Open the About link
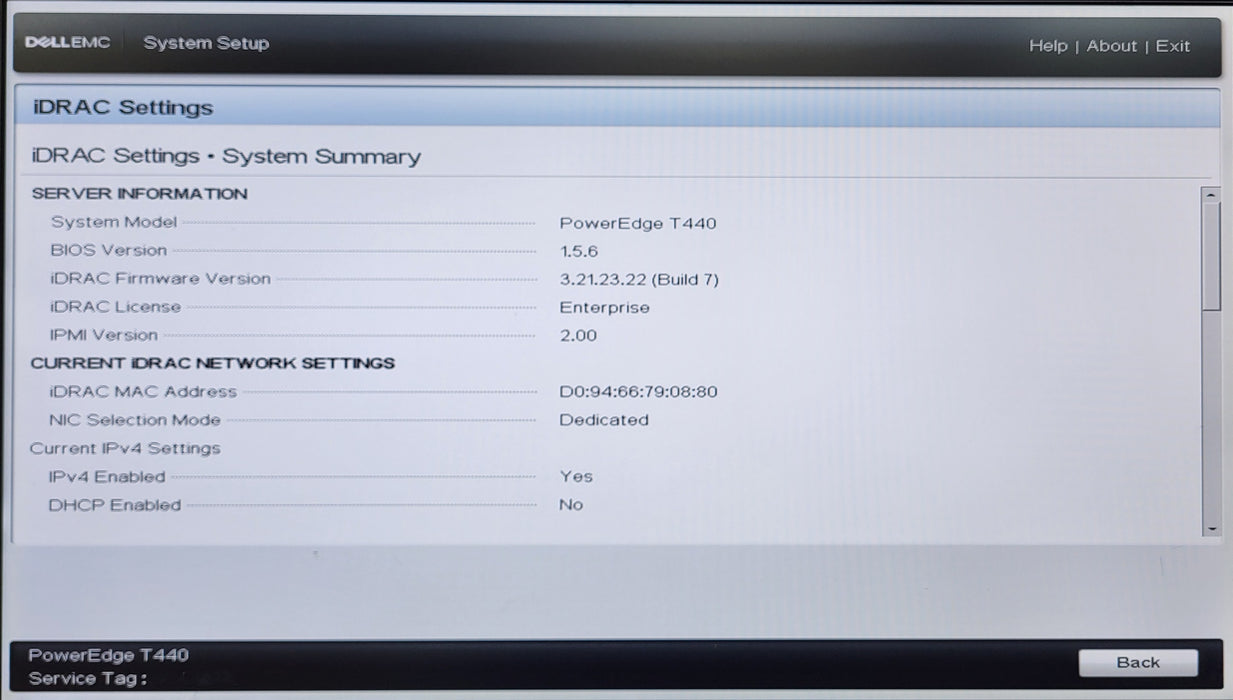The image size is (1233, 700). pos(1111,46)
